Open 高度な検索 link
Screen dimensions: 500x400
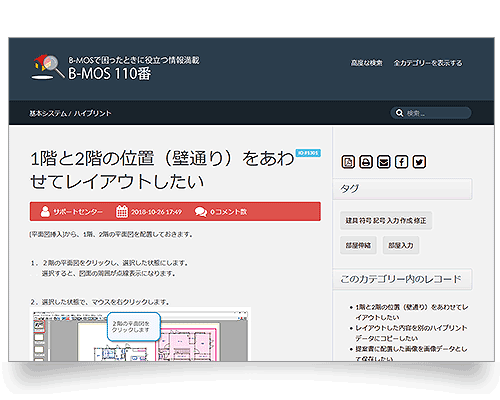tap(366, 63)
